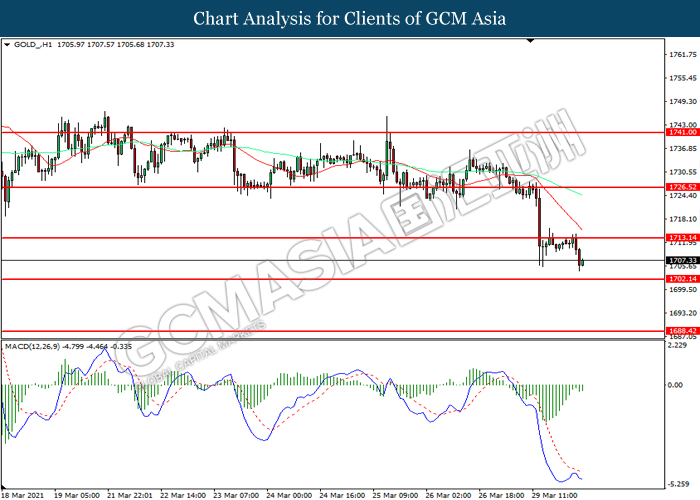This screenshot has width=700, height=500.
Task: Click the 19 Mar 05:00 time label
Action: [x=77, y=496]
